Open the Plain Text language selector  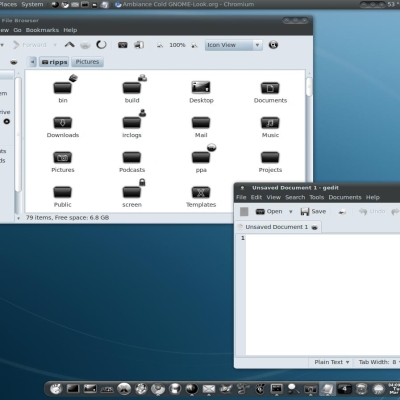pos(331,362)
